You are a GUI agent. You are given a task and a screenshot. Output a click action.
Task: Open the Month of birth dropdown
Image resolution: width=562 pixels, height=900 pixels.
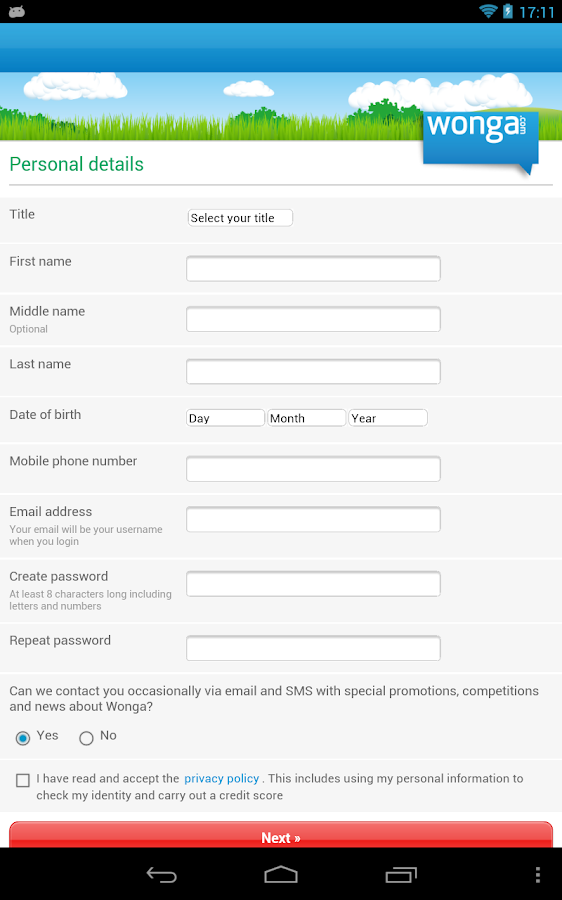[307, 418]
